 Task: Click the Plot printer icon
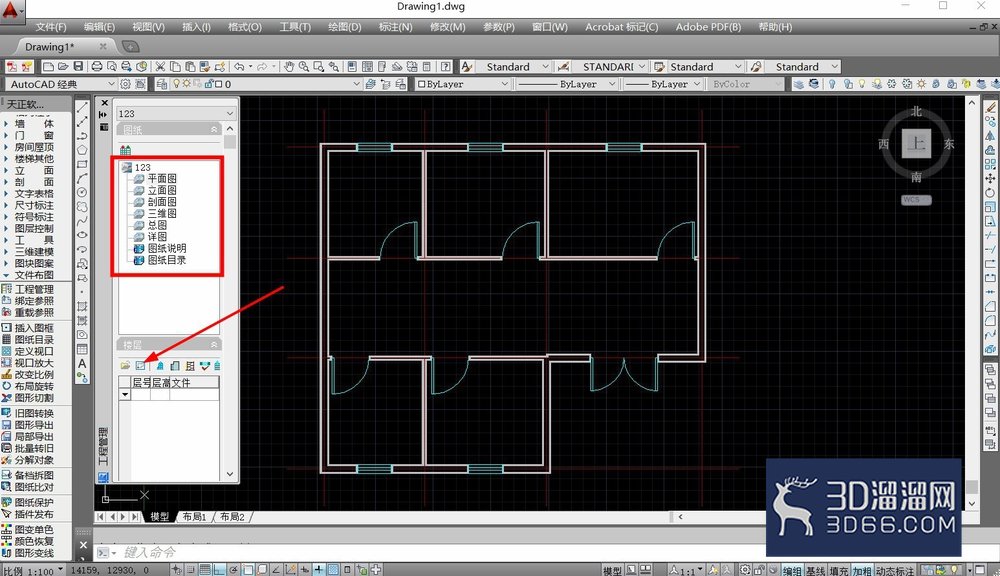click(x=97, y=66)
